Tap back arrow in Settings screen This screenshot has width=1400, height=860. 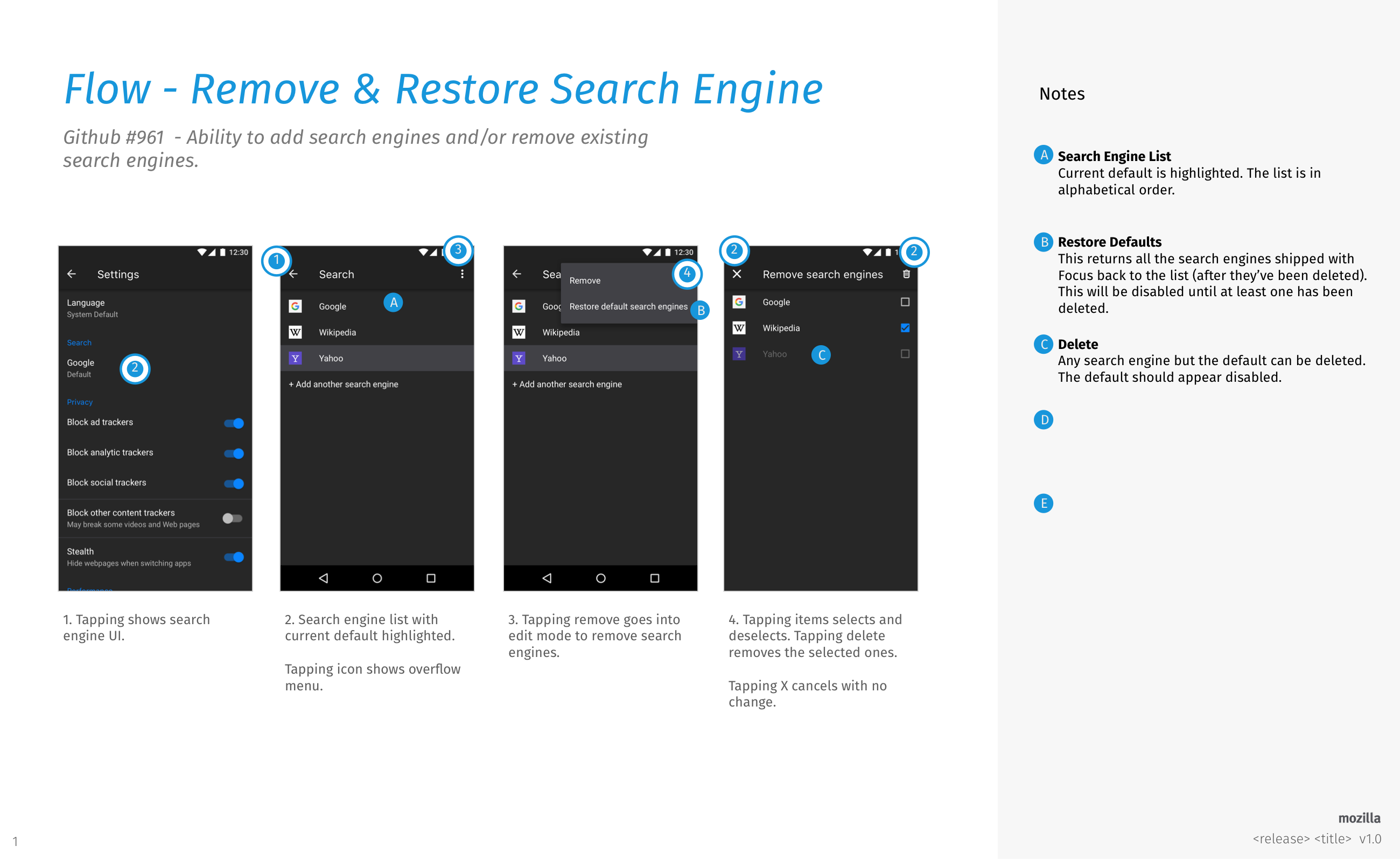pos(72,274)
